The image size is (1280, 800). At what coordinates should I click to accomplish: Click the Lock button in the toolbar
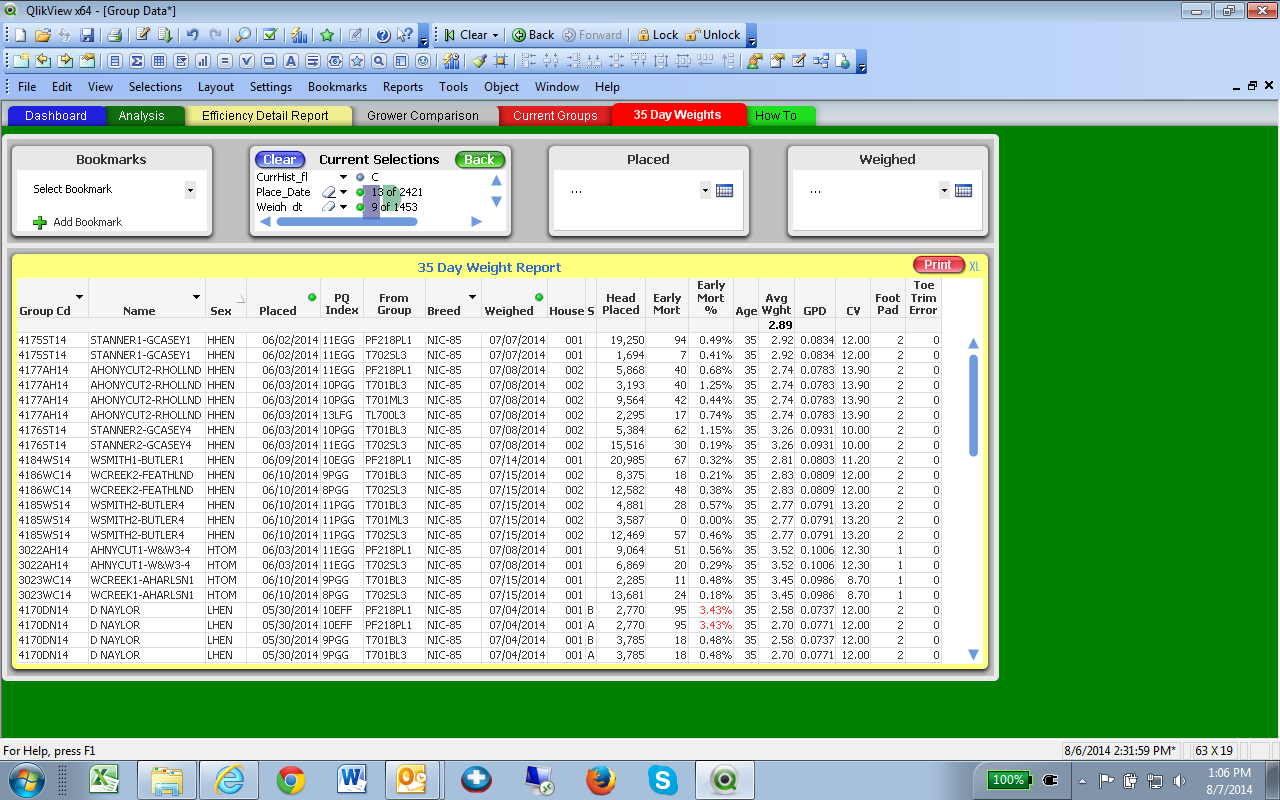coord(658,35)
